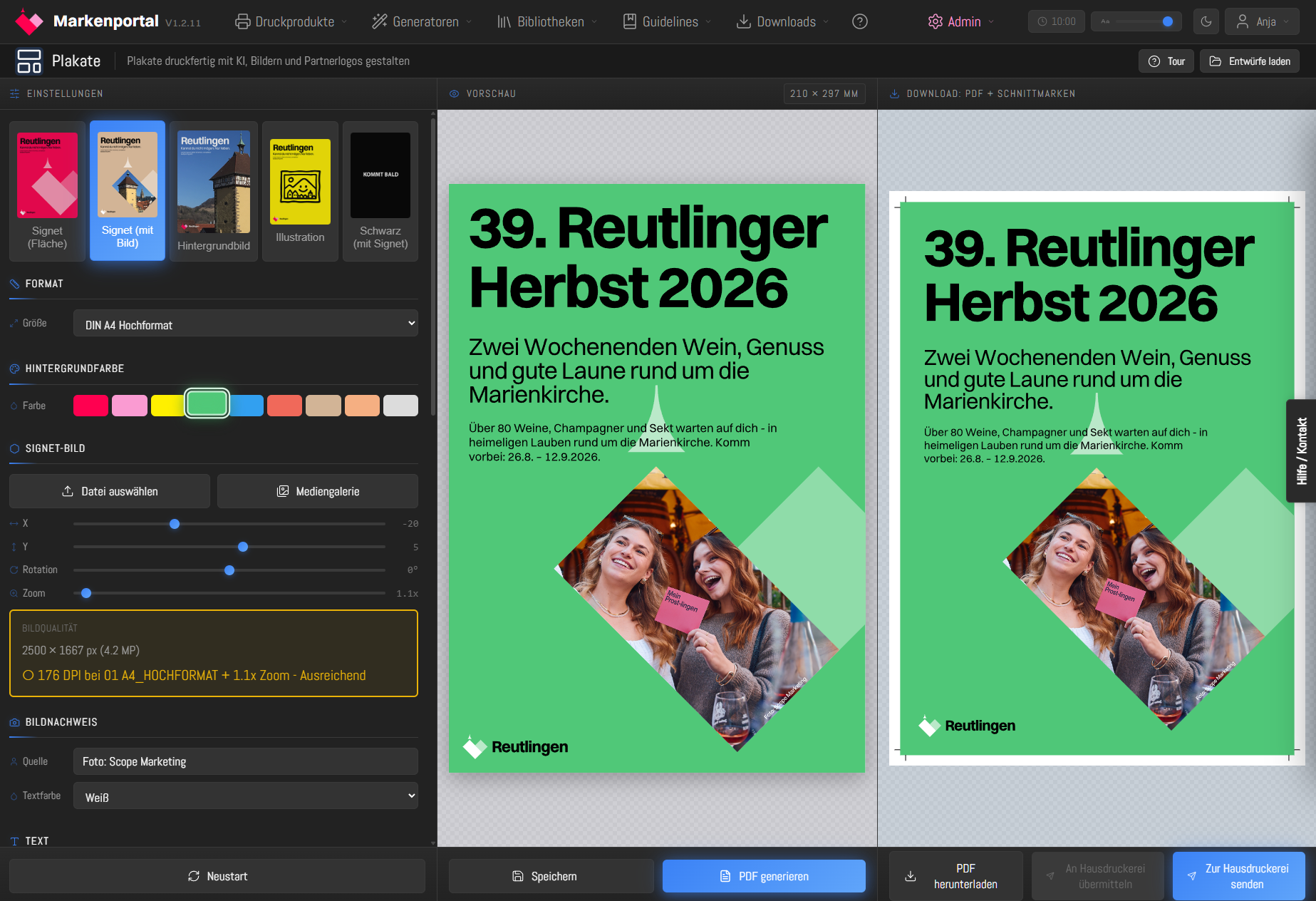Viewport: 1316px width, 901px height.
Task: Click the Plakate layout icon
Action: pyautogui.click(x=29, y=61)
